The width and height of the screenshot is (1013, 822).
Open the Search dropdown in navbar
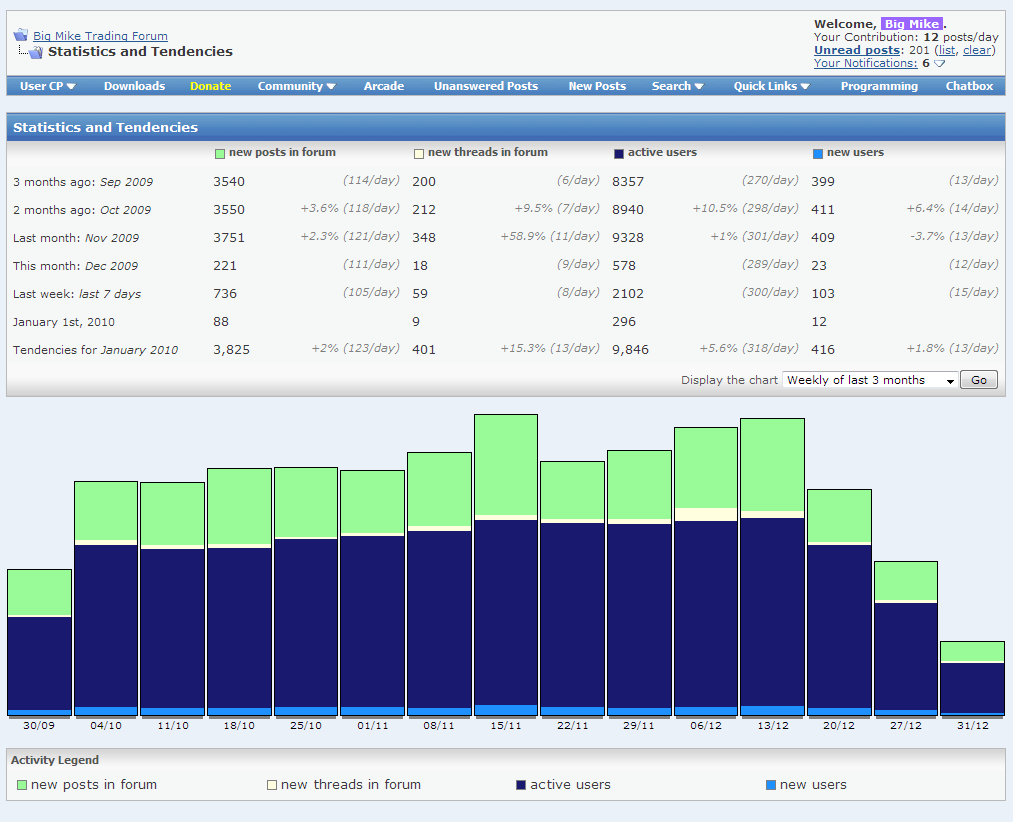coord(677,86)
